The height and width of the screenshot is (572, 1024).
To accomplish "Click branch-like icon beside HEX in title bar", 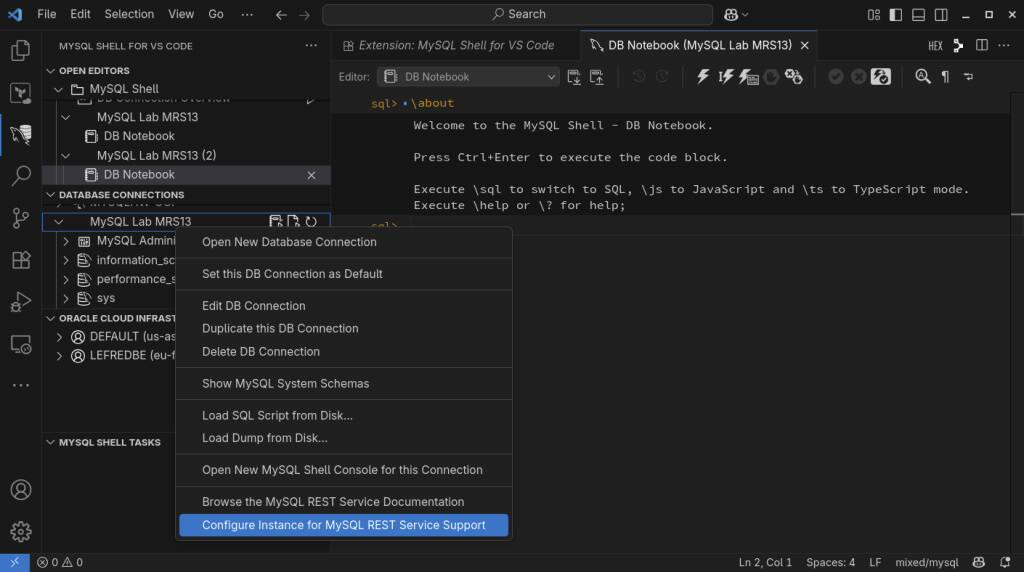I will coord(958,45).
